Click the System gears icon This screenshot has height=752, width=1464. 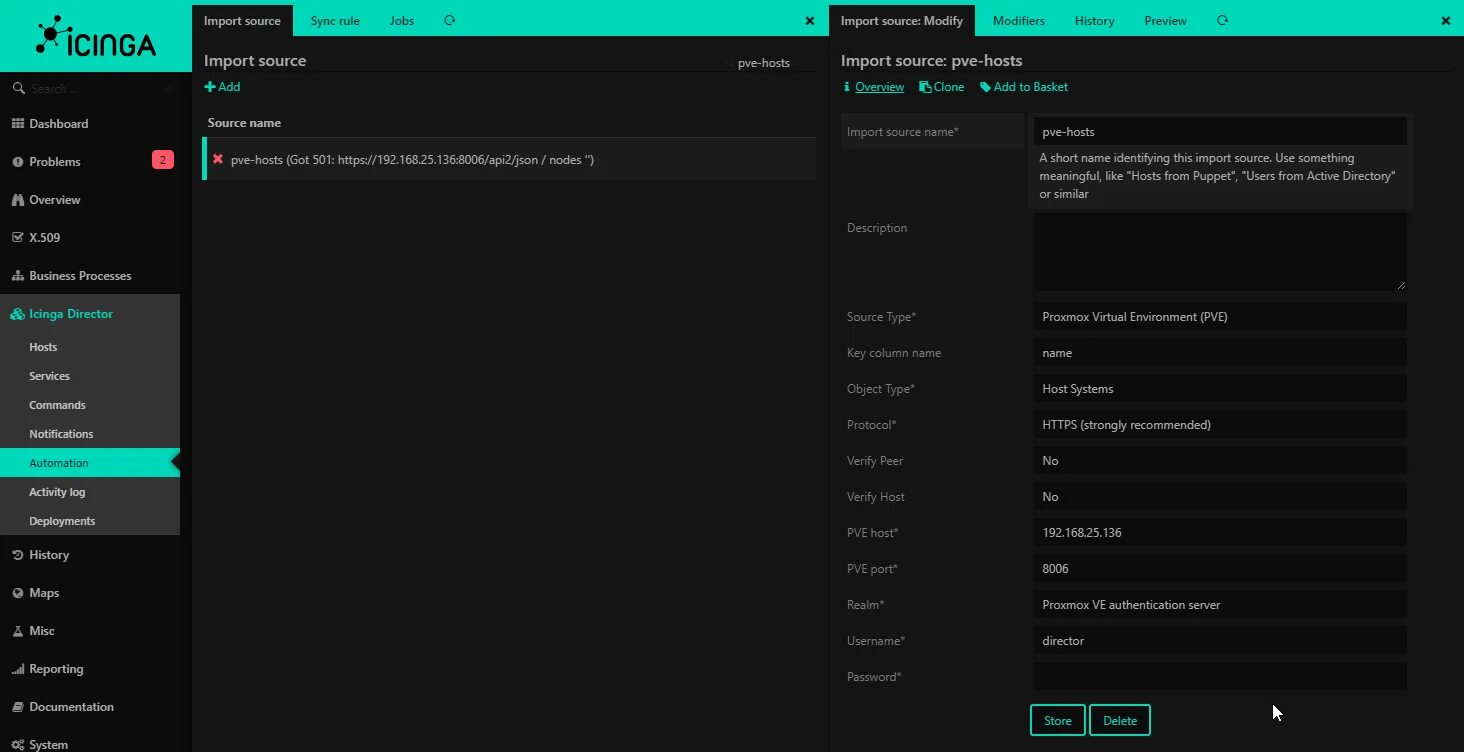18,745
